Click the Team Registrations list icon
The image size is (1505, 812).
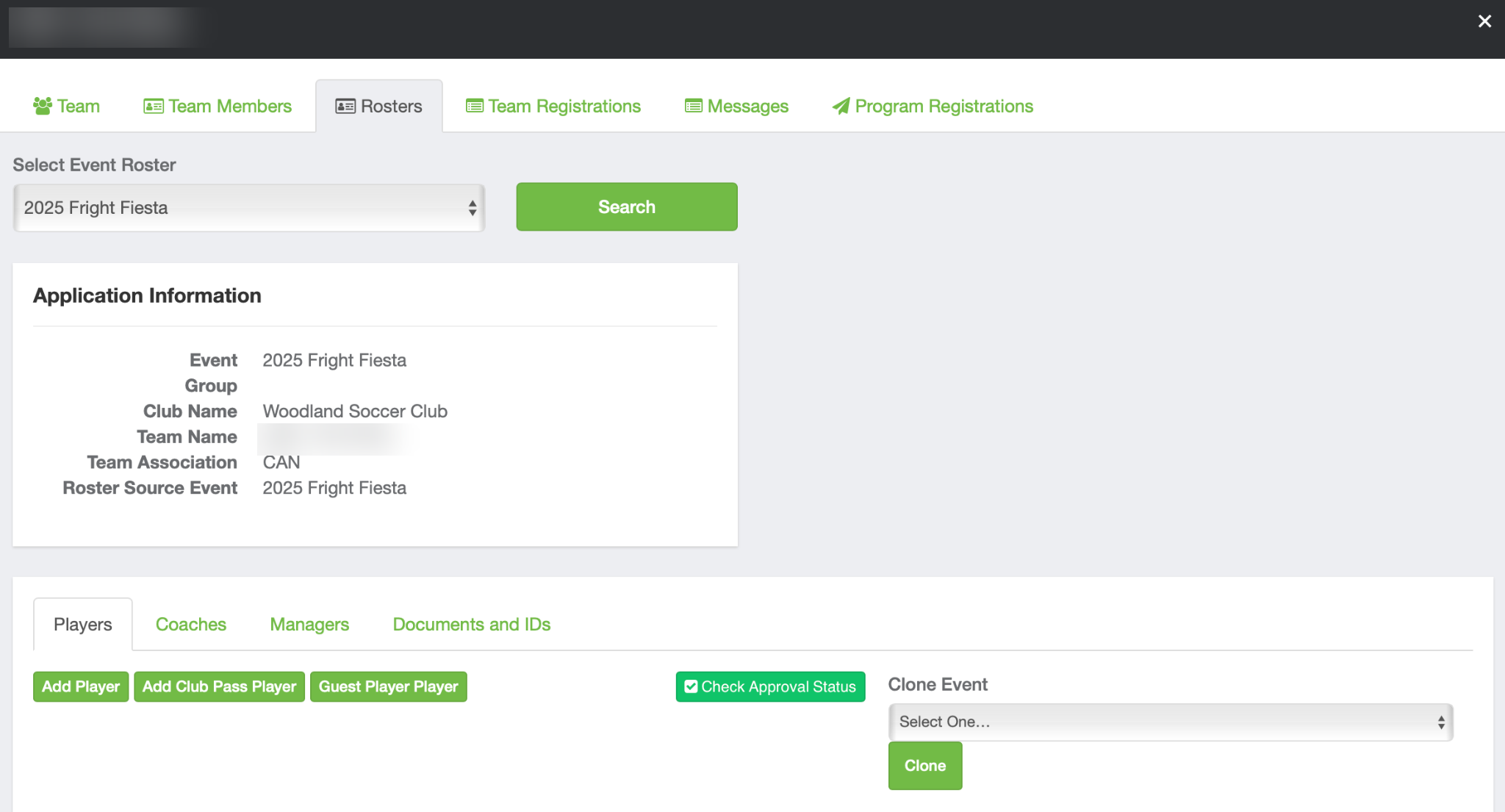[475, 107]
